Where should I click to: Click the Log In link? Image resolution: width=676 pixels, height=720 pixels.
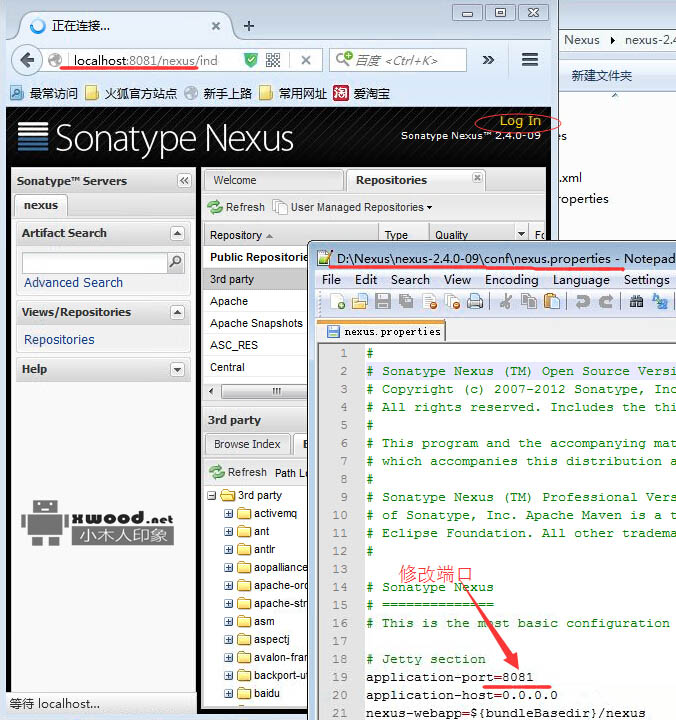point(520,121)
